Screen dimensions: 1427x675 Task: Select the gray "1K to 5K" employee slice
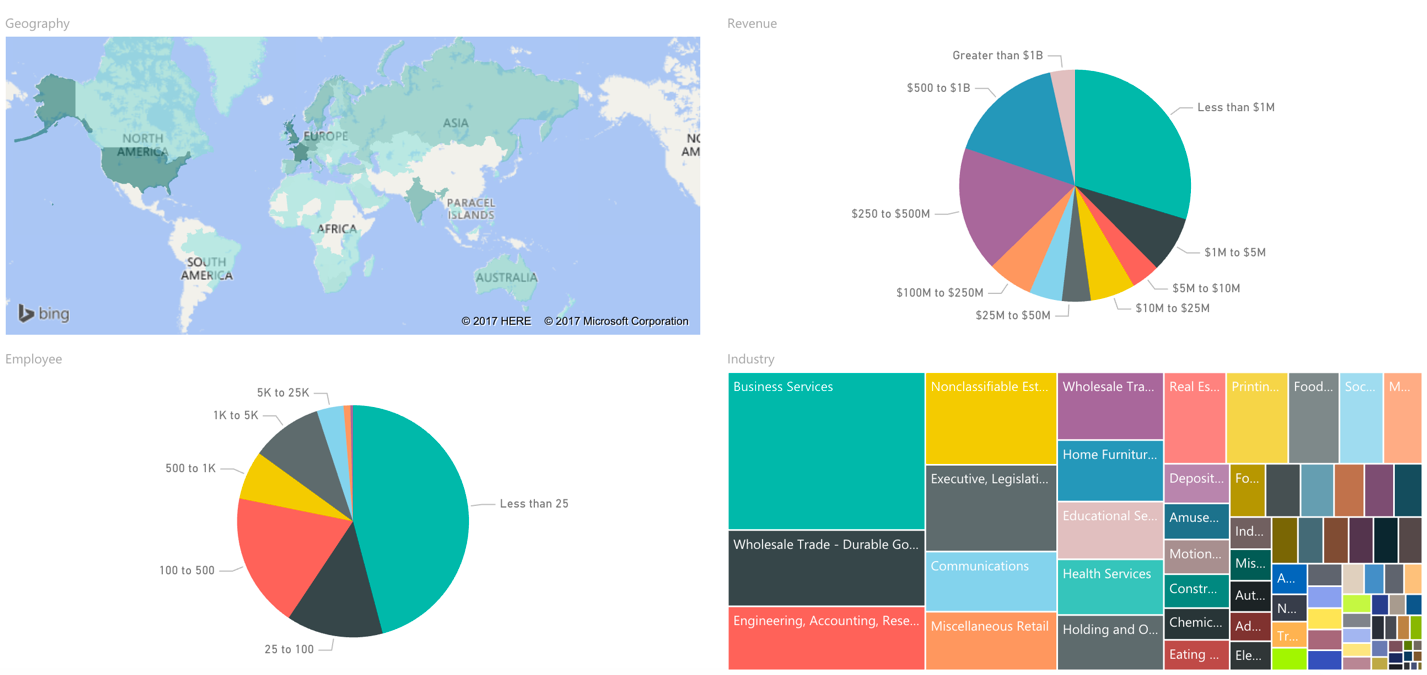pos(295,445)
